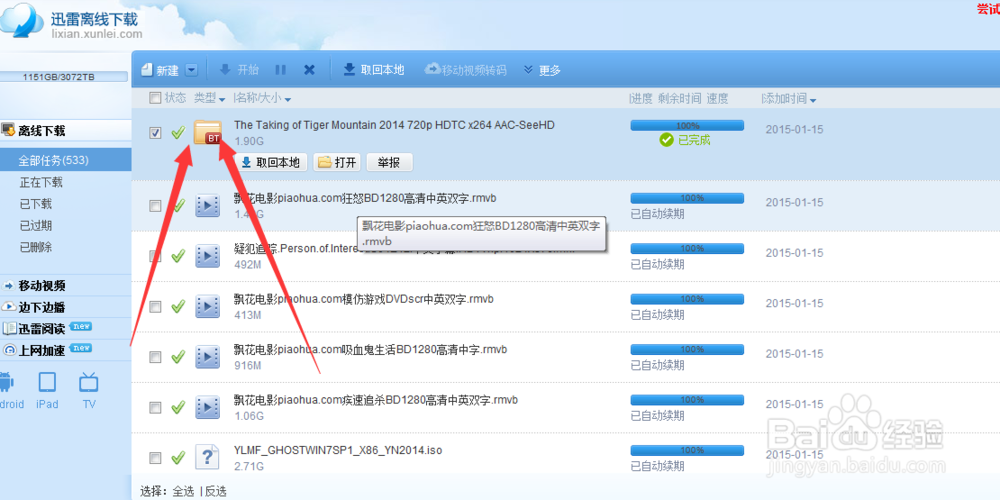
Task: Toggle the select-all checkbox in header
Action: (155, 98)
